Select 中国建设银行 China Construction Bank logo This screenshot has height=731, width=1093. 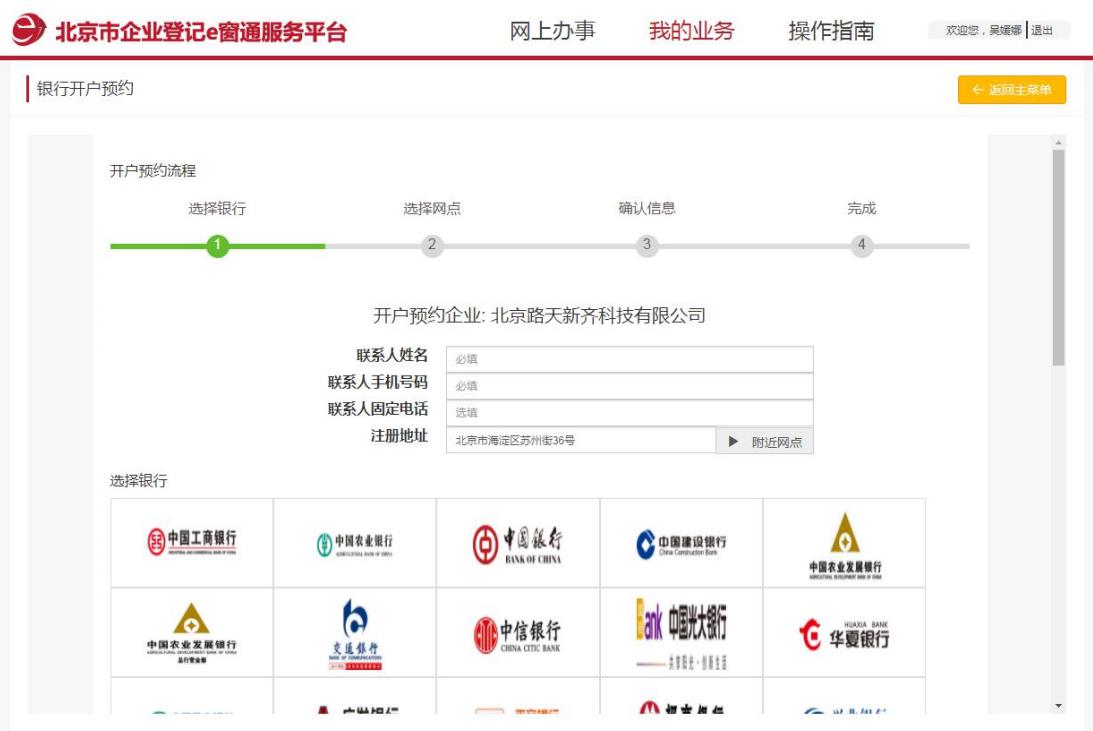(681, 542)
